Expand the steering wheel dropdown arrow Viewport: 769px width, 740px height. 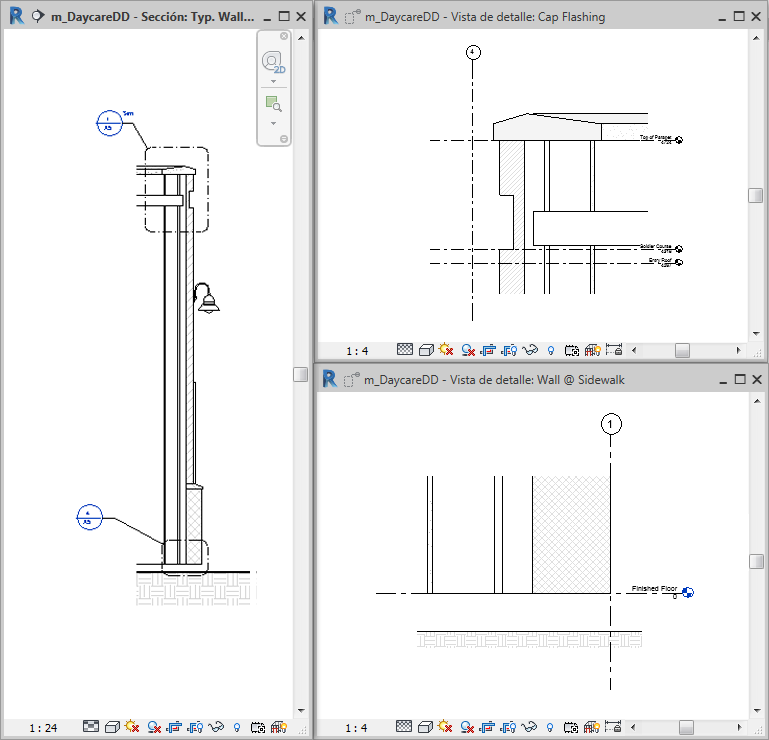tap(274, 81)
